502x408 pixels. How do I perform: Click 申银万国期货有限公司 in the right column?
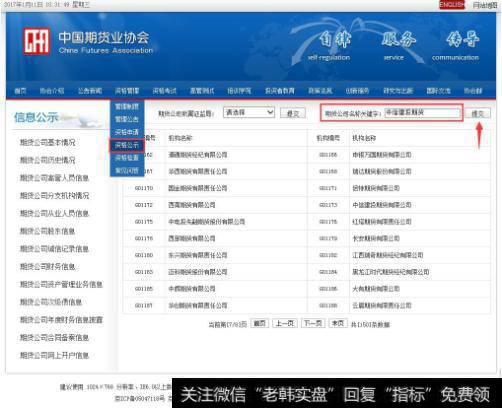(382, 155)
